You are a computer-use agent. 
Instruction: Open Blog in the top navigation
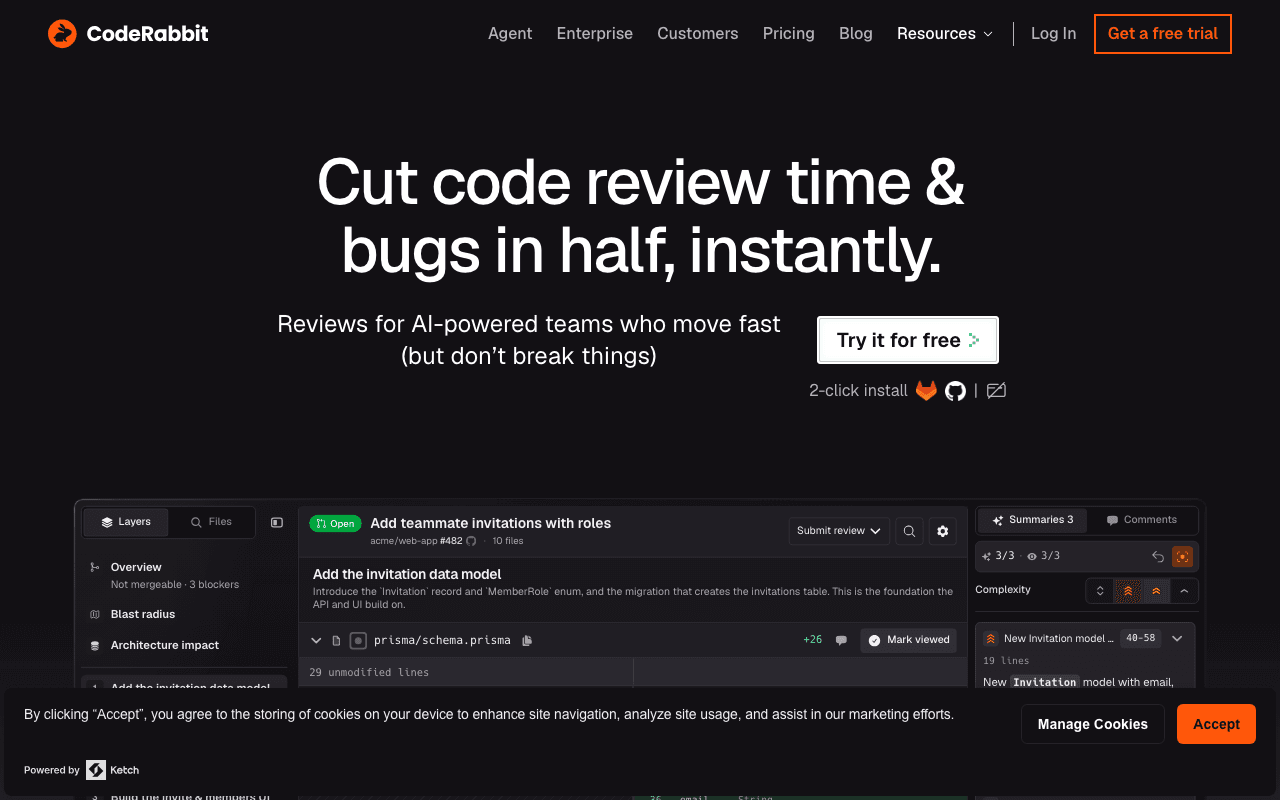pos(856,34)
